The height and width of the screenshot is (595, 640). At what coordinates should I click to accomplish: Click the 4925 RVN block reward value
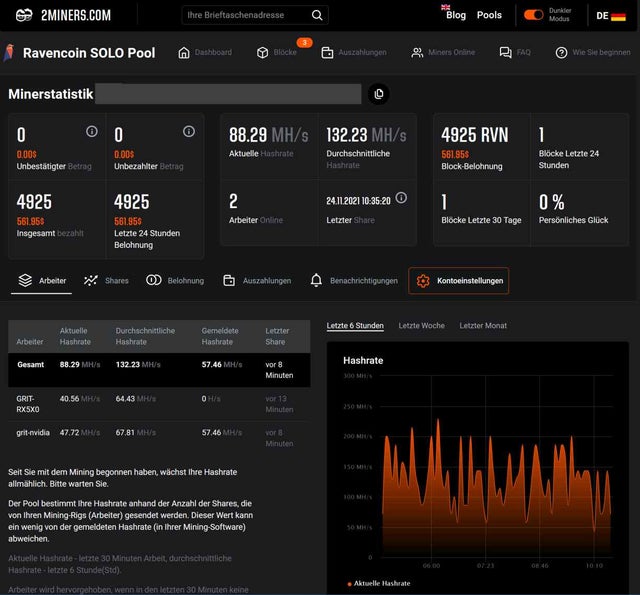475,135
